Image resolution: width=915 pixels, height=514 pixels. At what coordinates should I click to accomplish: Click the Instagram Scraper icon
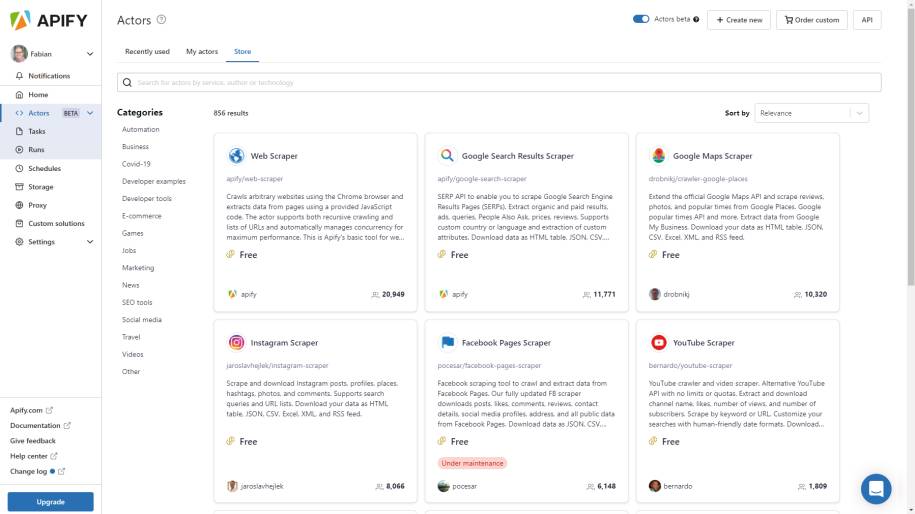(x=236, y=342)
